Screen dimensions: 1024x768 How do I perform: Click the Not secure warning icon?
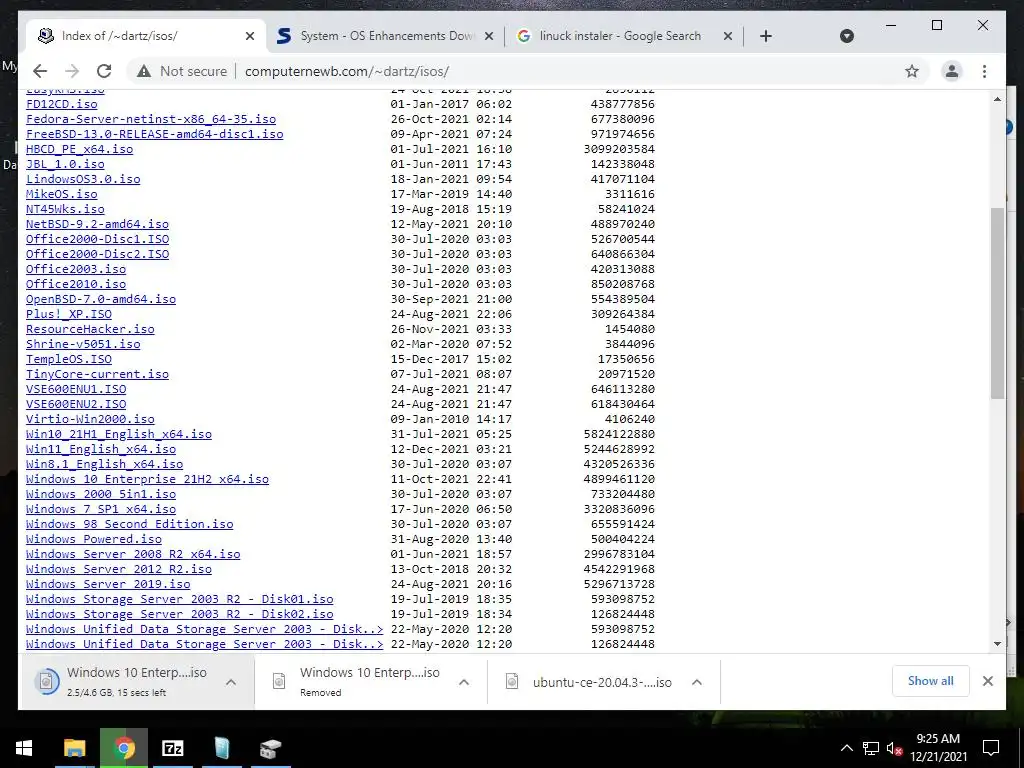point(144,71)
